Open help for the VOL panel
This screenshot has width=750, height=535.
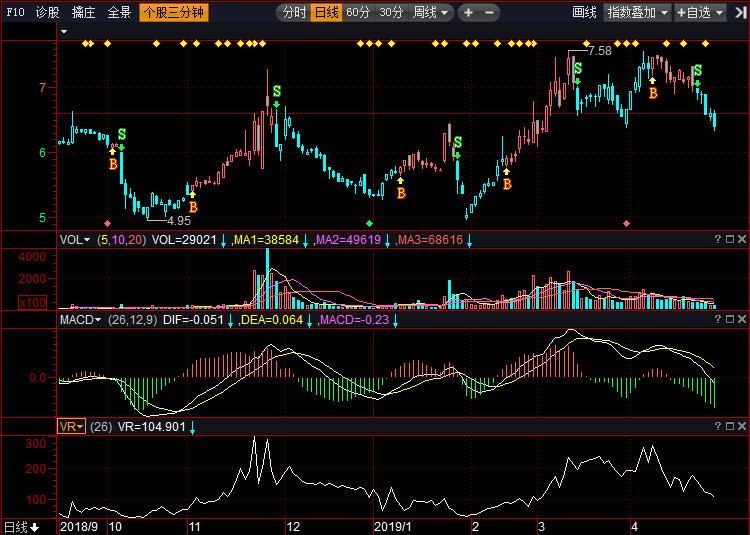click(x=717, y=239)
